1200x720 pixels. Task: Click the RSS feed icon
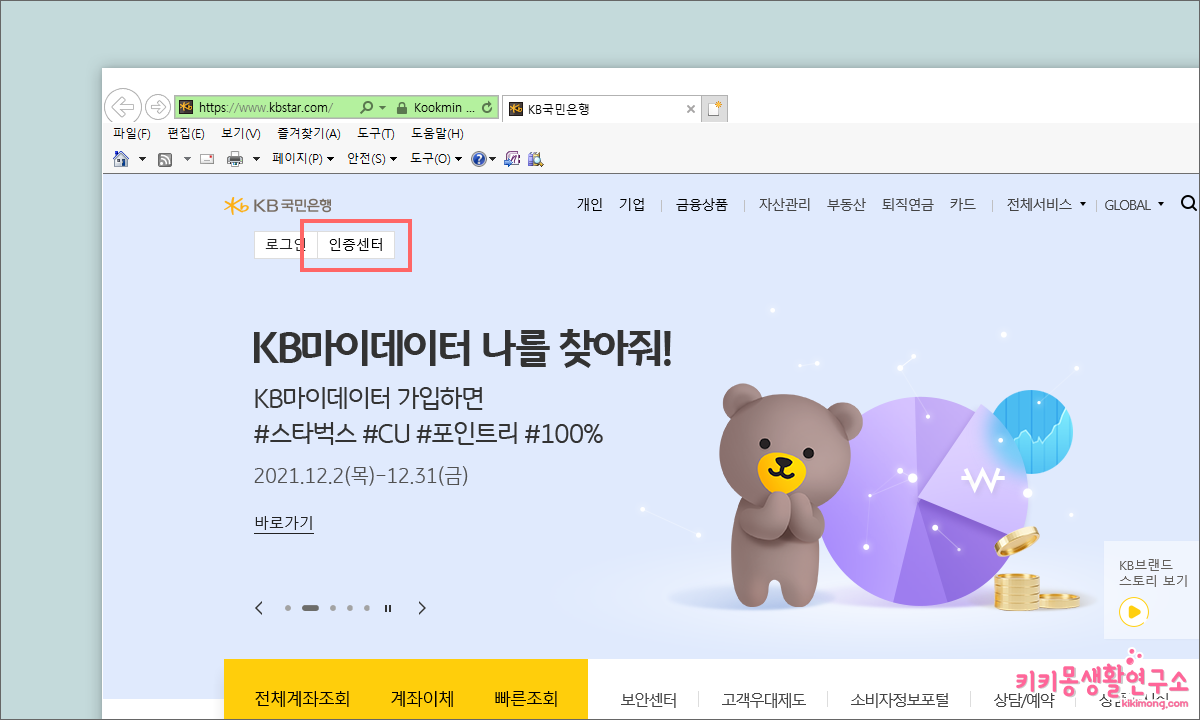[x=164, y=158]
